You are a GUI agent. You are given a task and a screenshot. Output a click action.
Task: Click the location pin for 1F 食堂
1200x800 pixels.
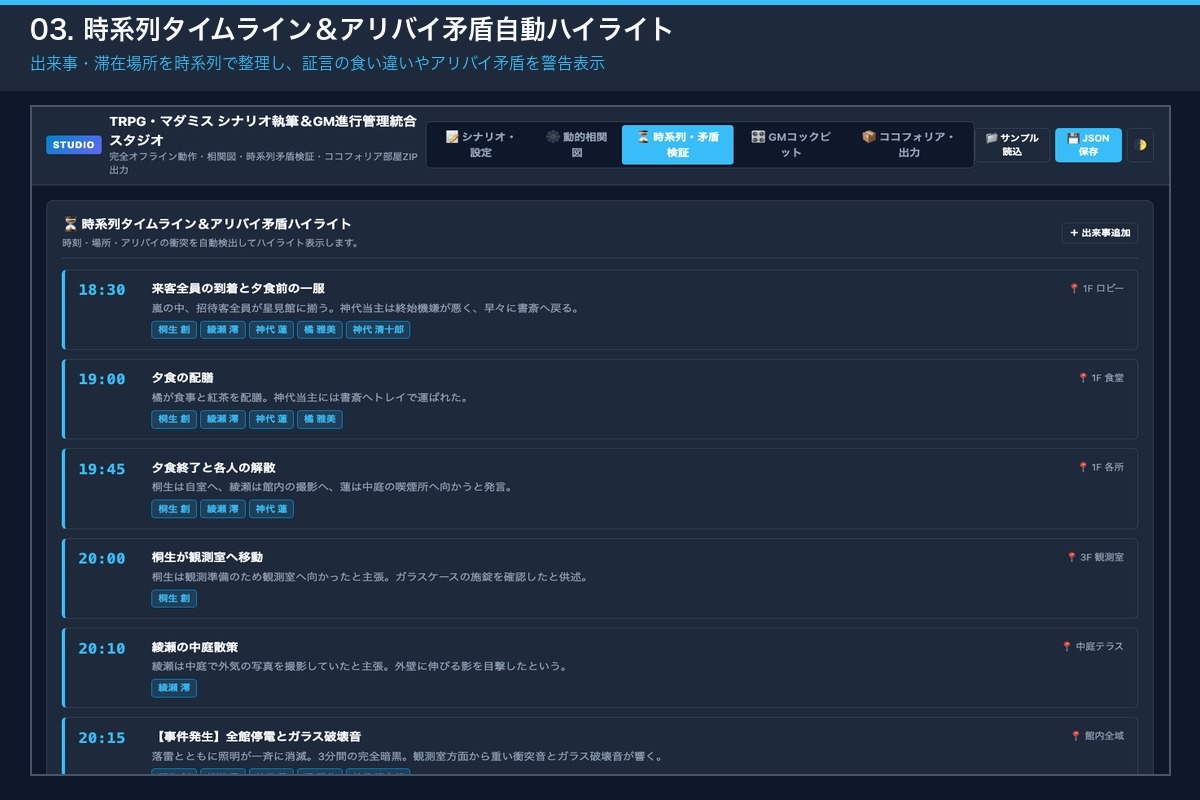[x=1083, y=378]
